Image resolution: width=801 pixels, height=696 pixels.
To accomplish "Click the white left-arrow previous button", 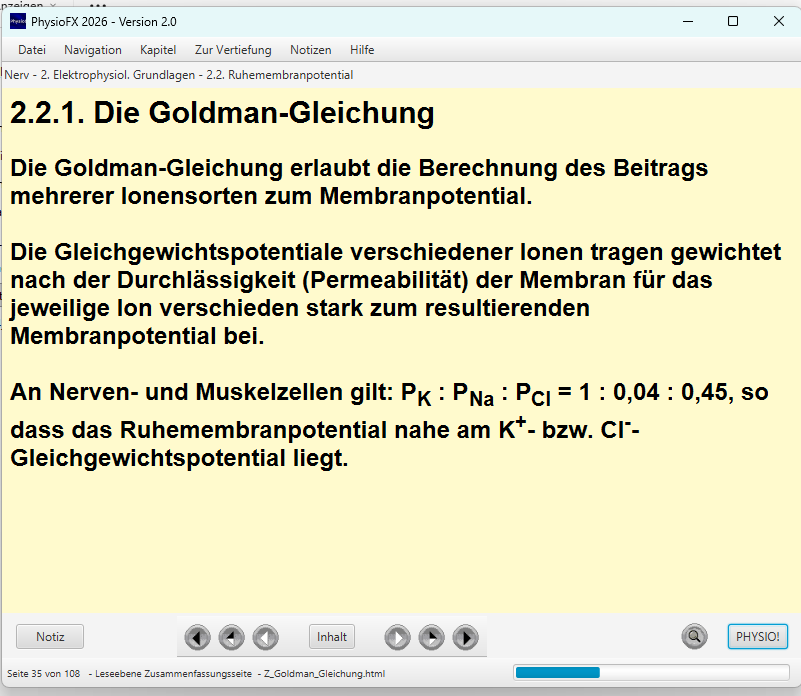I will point(266,637).
